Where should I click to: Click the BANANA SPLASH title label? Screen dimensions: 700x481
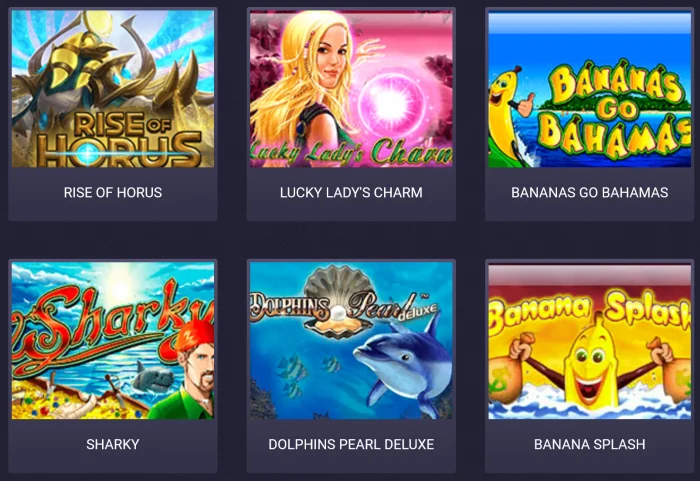click(x=589, y=444)
